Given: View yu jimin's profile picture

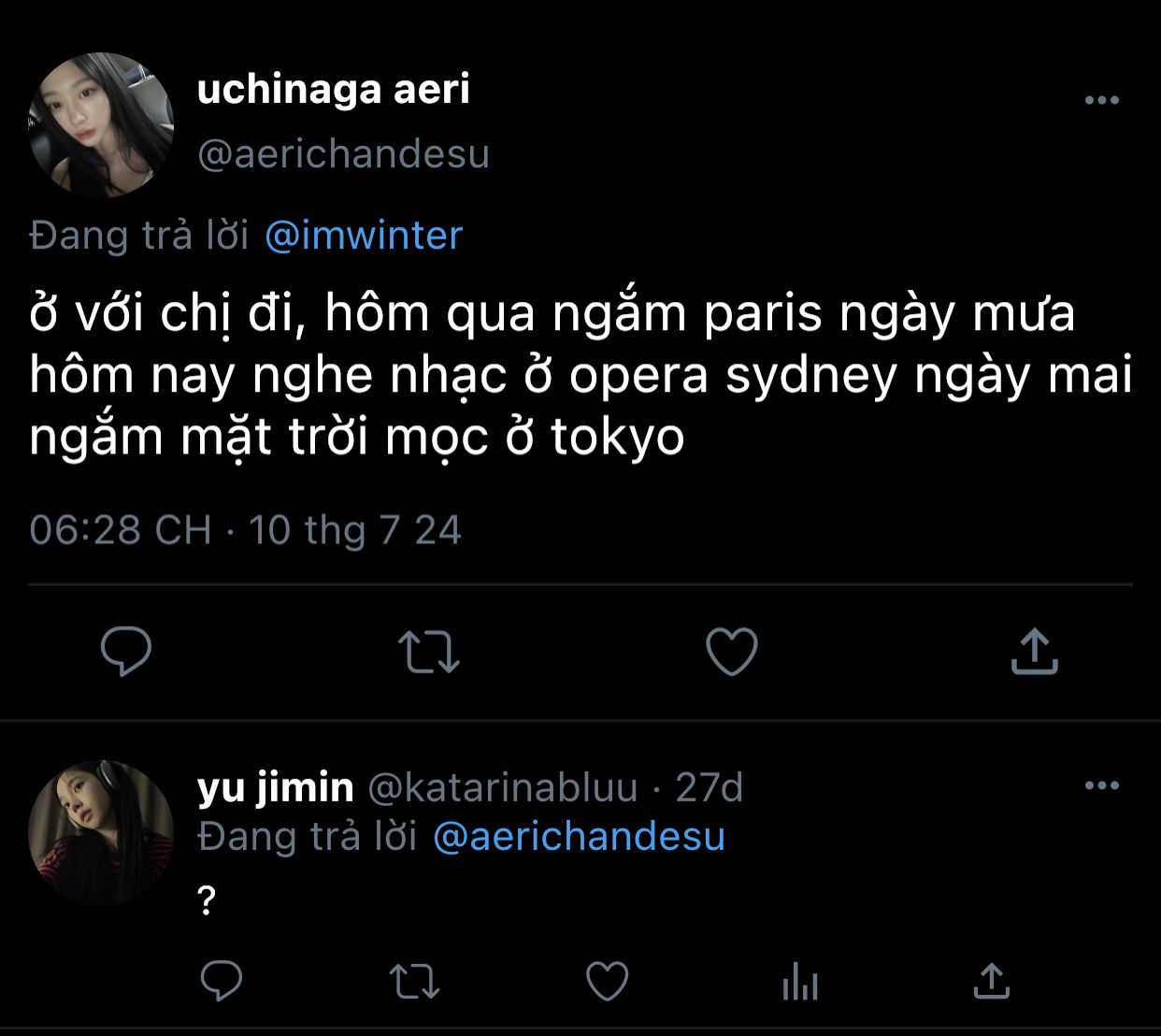Looking at the screenshot, I should pyautogui.click(x=101, y=832).
